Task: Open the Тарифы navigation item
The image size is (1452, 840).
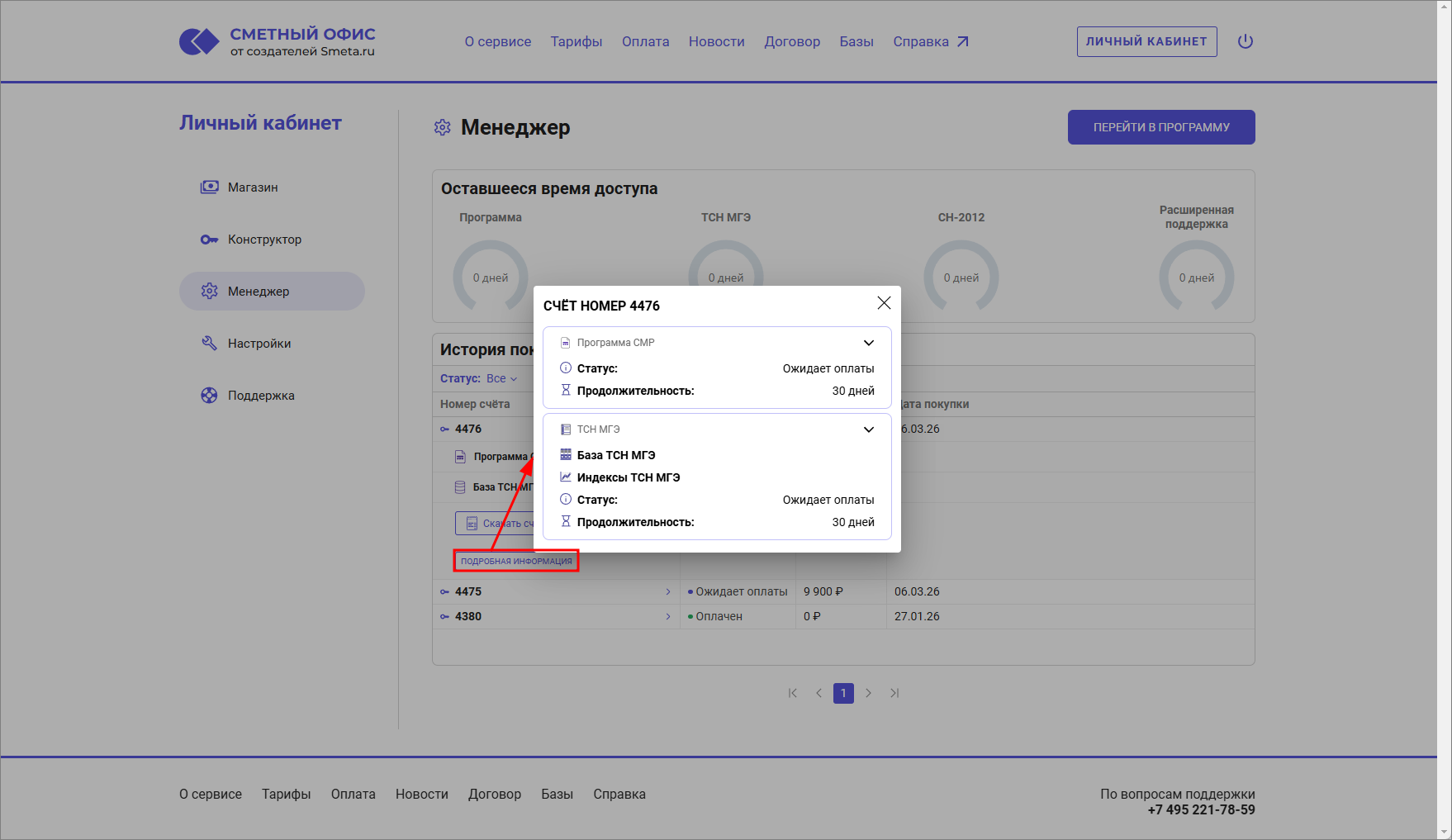Action: 576,40
